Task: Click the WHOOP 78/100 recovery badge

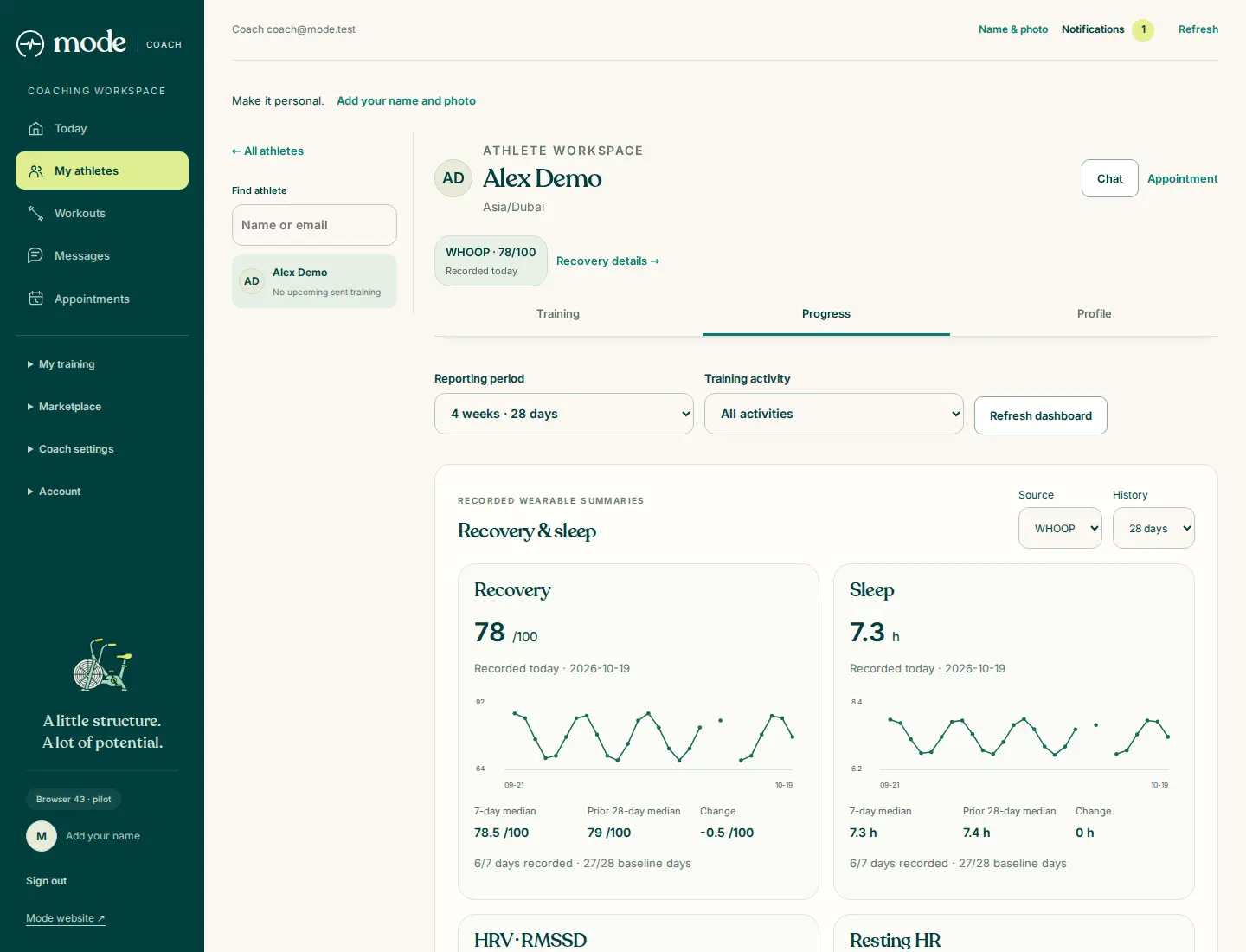Action: tap(491, 261)
